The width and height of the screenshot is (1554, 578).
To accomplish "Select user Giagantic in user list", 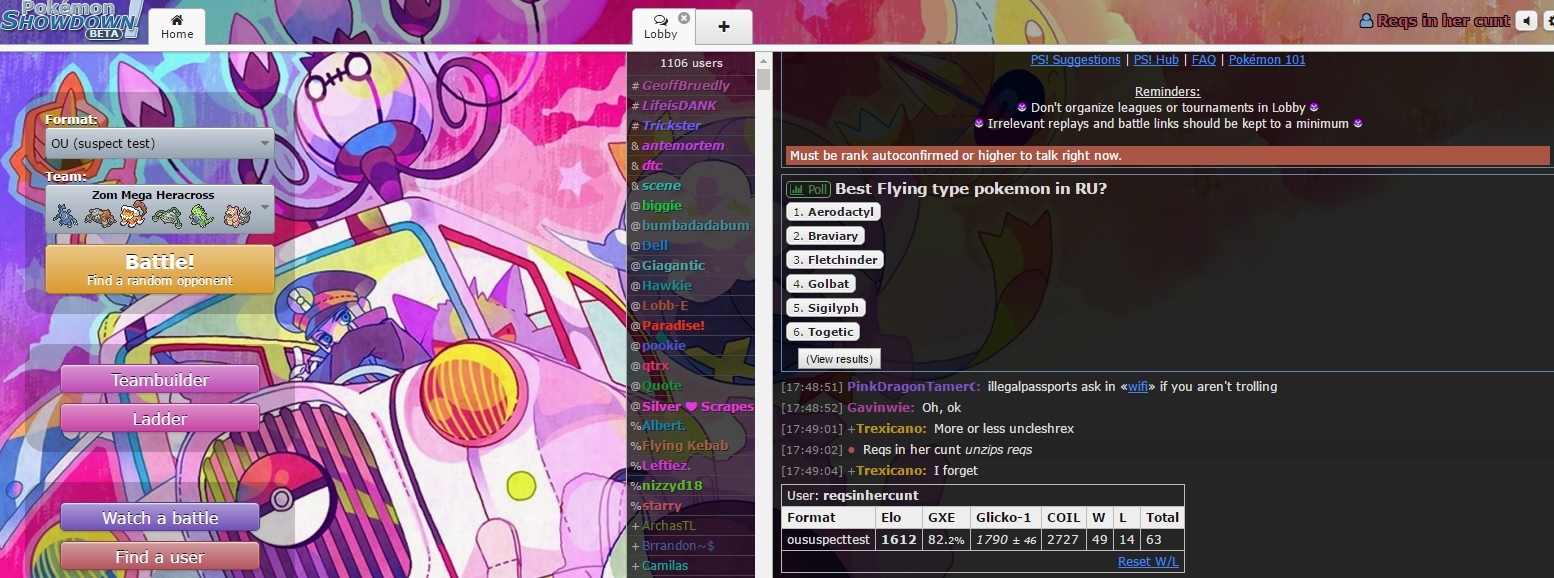I will coord(691,266).
